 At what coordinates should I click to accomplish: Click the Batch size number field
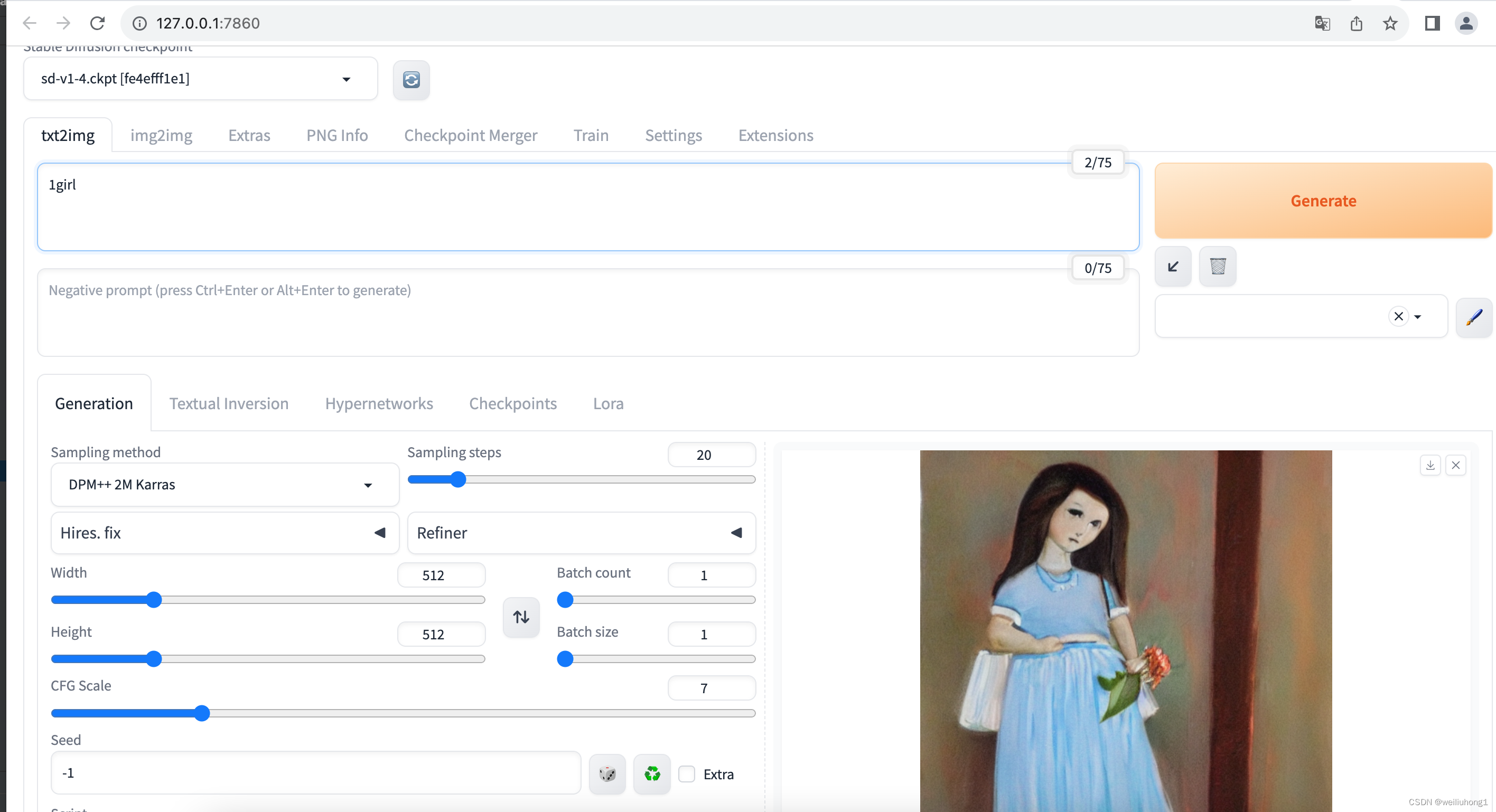pyautogui.click(x=712, y=635)
